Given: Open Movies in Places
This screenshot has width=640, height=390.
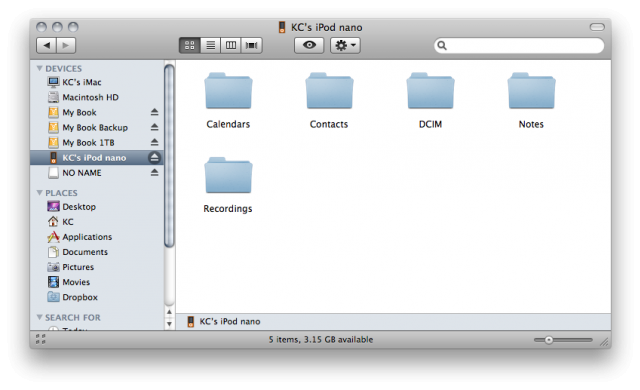Looking at the screenshot, I should coord(97,282).
